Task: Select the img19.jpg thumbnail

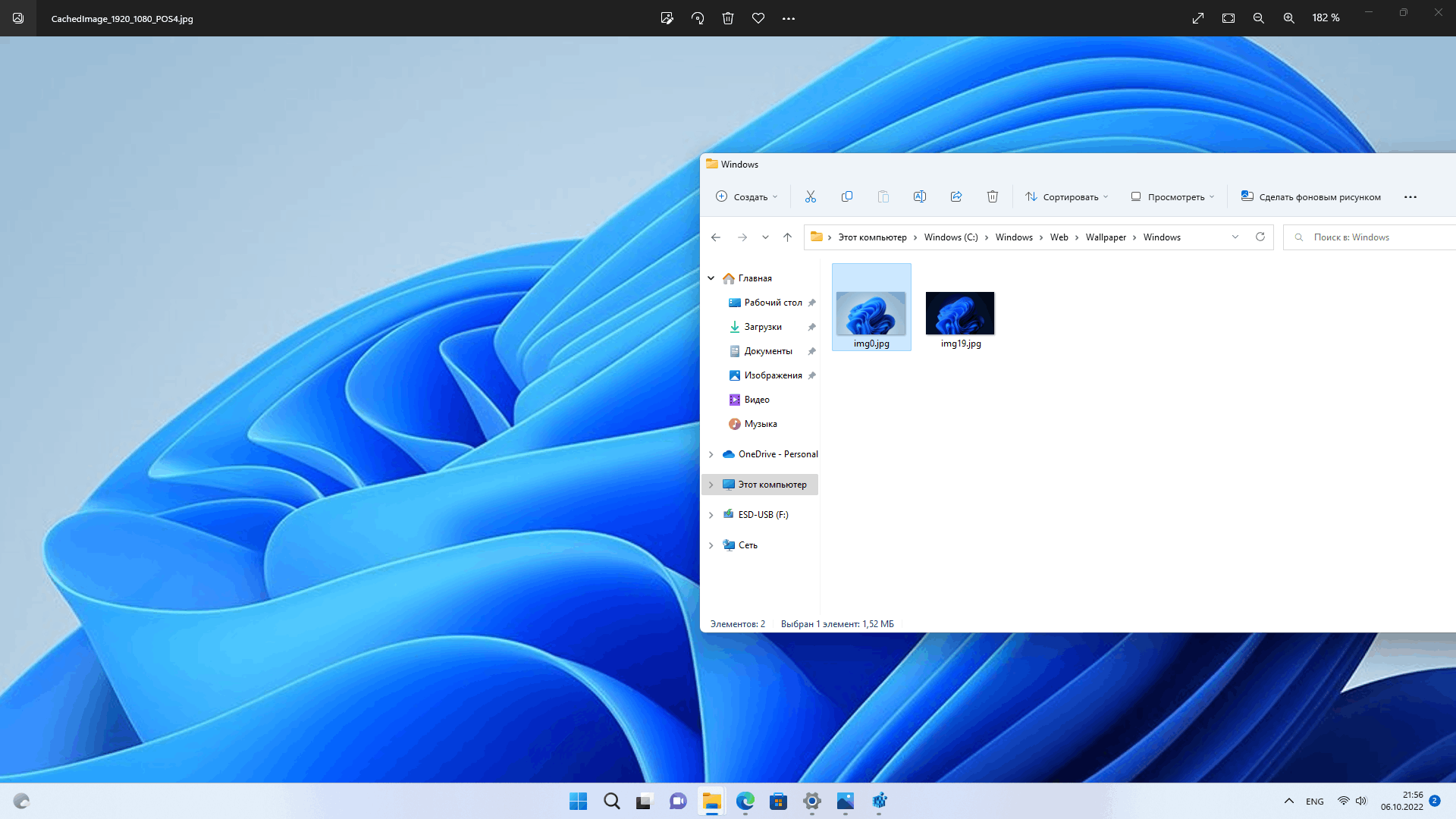Action: click(x=960, y=312)
